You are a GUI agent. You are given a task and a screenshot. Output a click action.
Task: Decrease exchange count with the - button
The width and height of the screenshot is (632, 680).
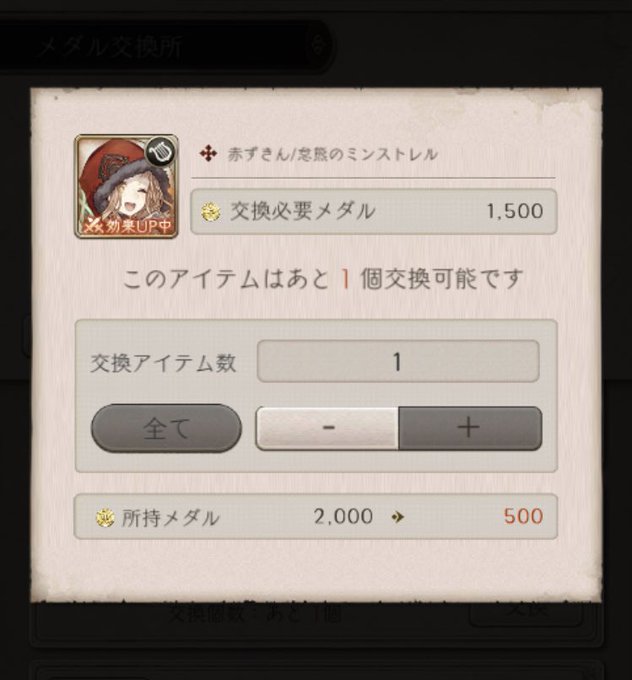click(x=327, y=428)
